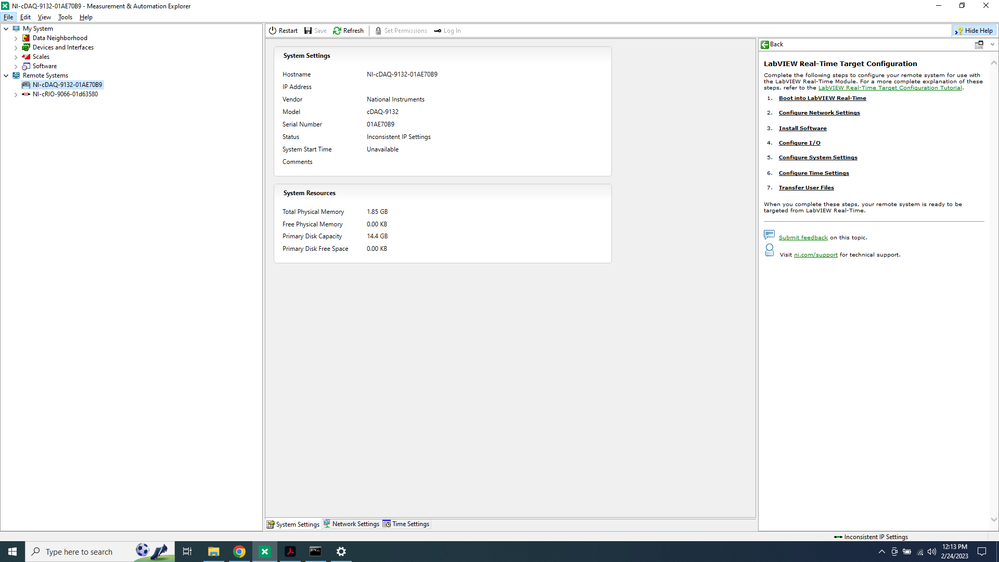Open the Transfer User Files link
999x562 pixels.
pos(806,188)
